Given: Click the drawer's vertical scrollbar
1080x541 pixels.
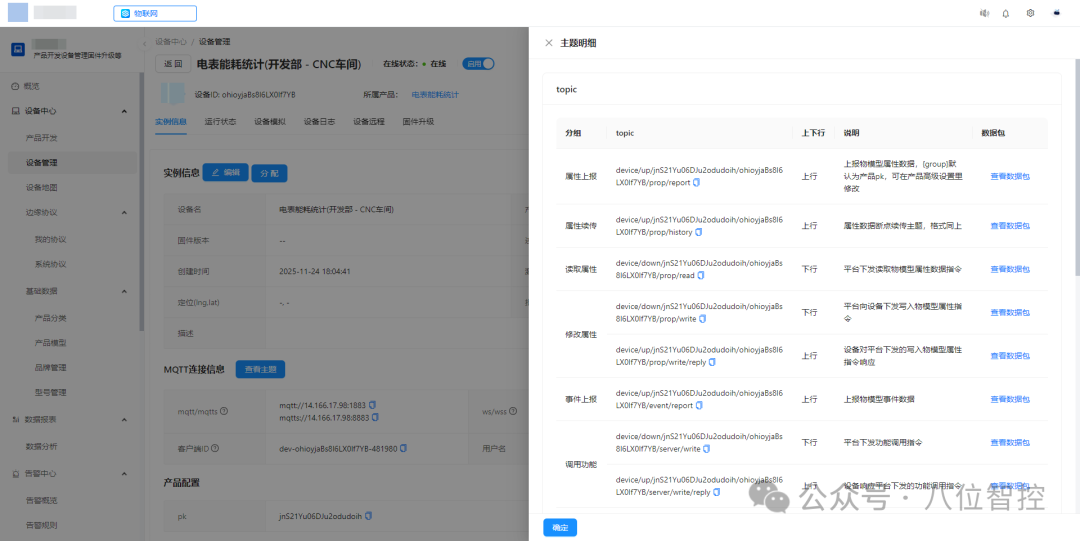Looking at the screenshot, I should [x=1077, y=165].
